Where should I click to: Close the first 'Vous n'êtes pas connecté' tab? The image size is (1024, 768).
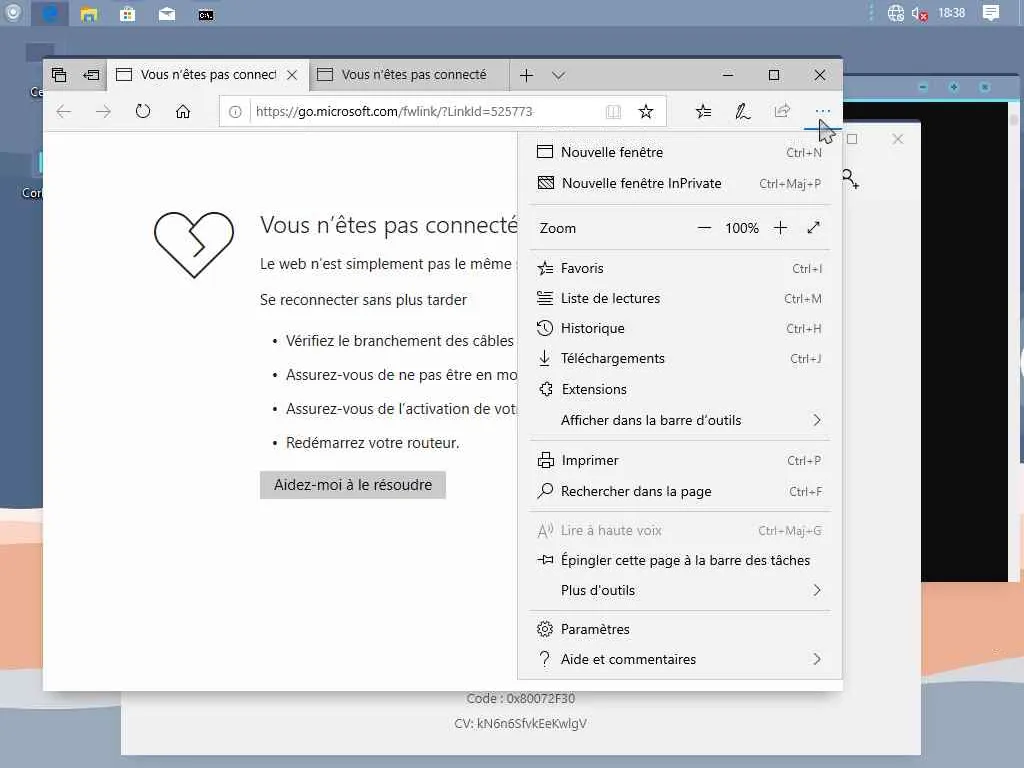[292, 75]
